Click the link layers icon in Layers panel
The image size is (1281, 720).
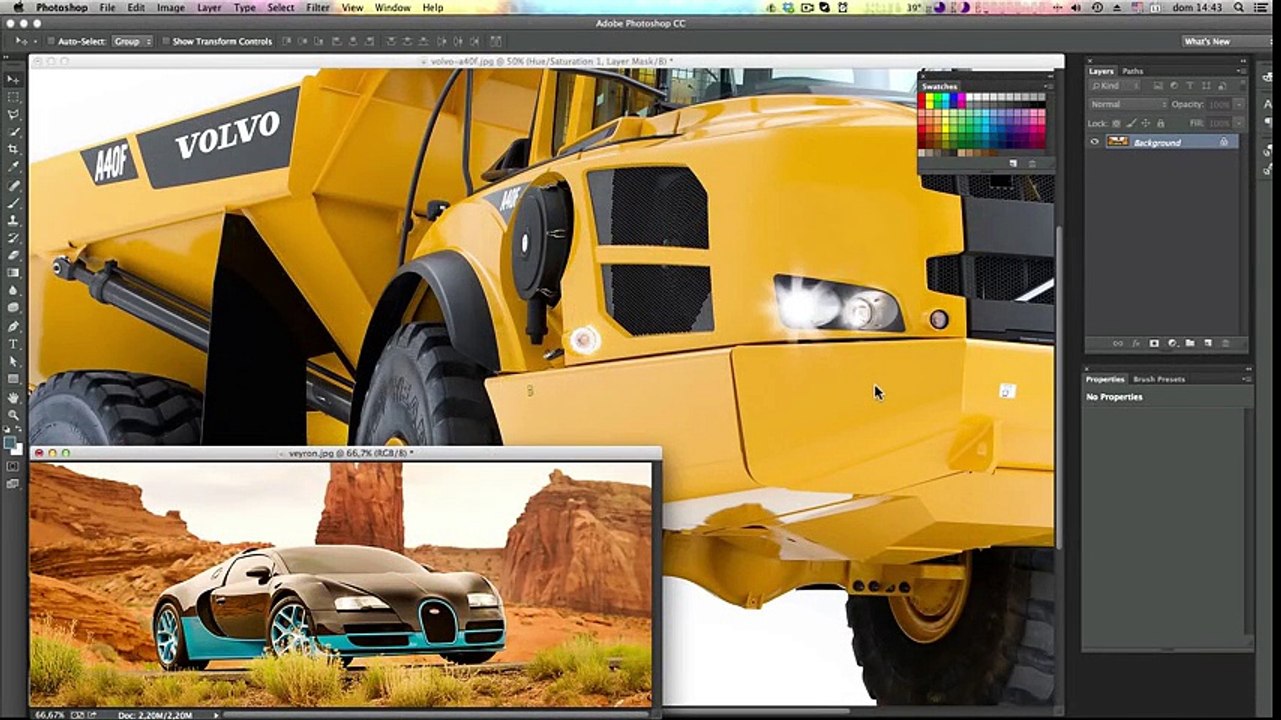tap(1118, 343)
